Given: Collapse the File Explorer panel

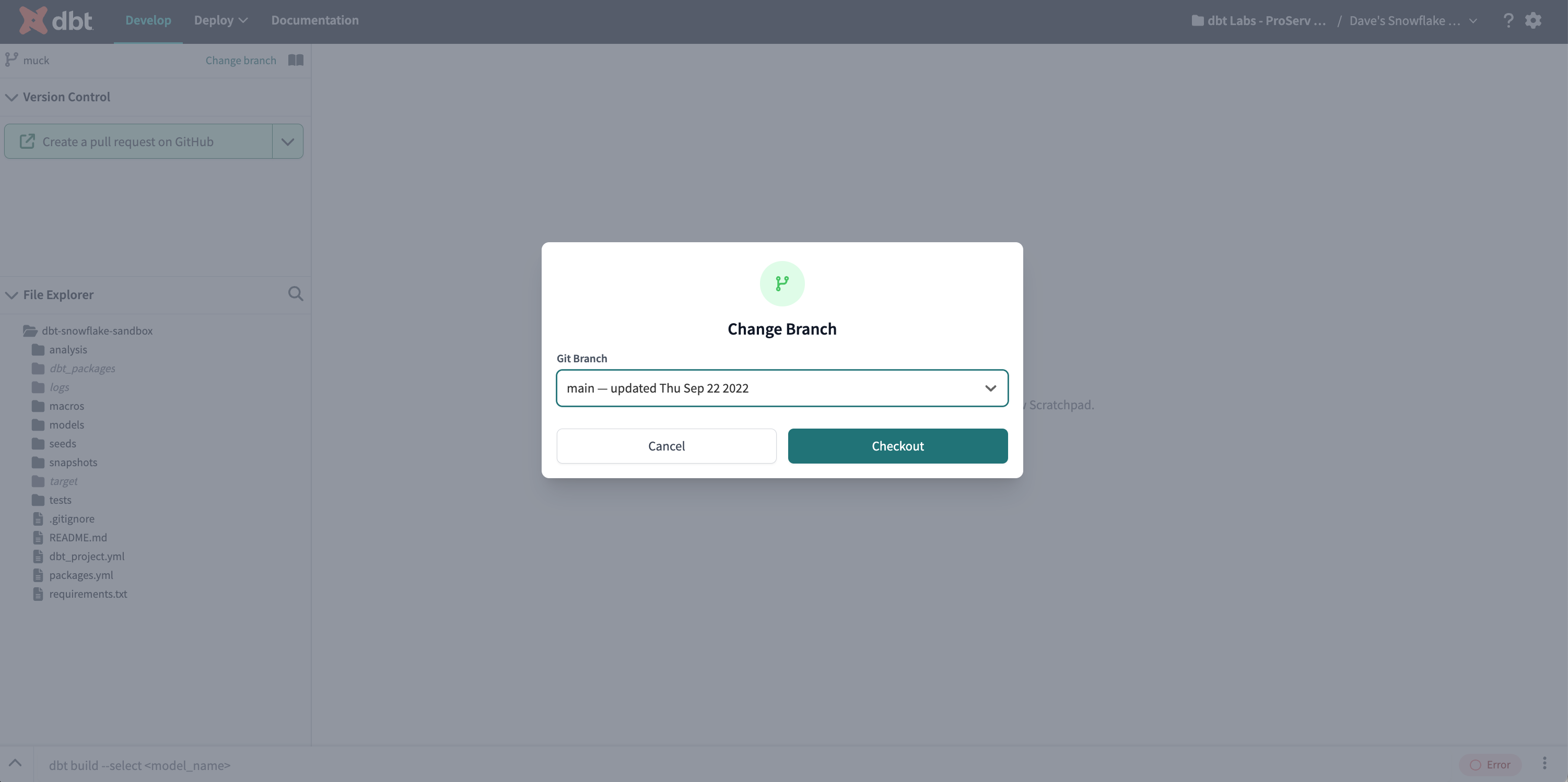Looking at the screenshot, I should (11, 295).
